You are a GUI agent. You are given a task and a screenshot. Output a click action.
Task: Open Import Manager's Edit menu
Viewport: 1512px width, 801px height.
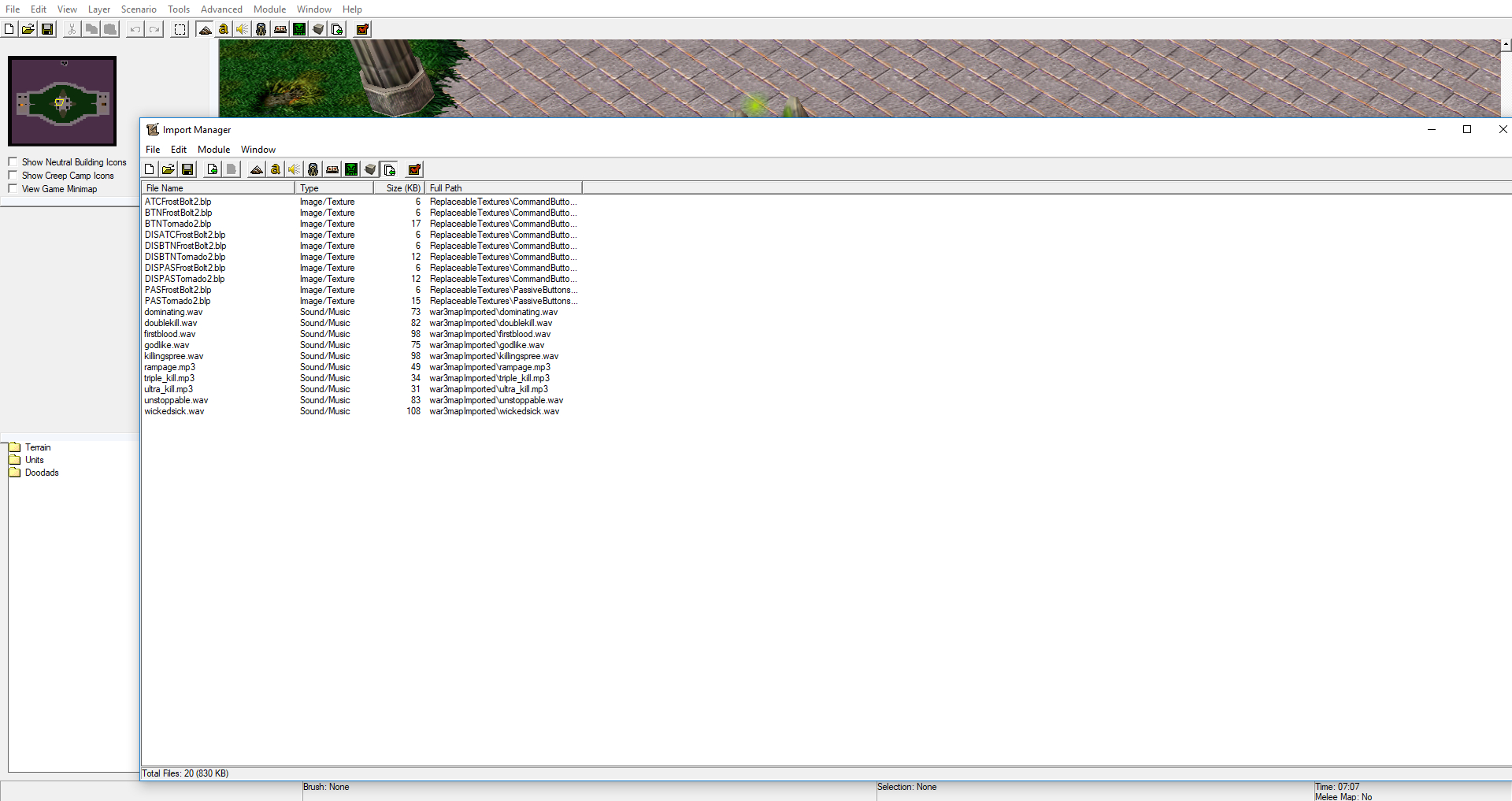[179, 150]
